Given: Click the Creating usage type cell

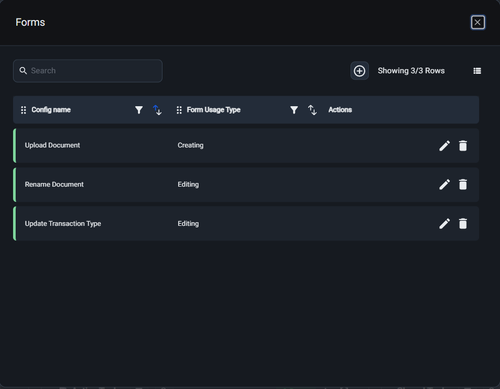Looking at the screenshot, I should (190, 145).
